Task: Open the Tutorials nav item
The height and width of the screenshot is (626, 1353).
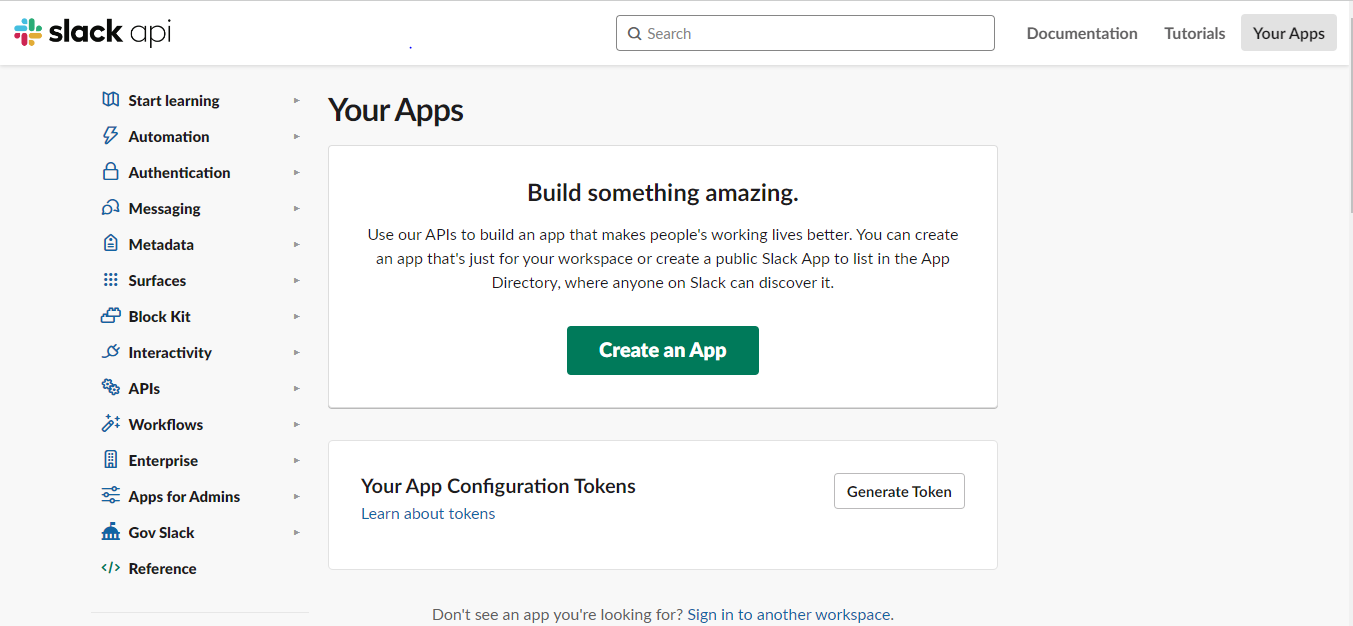Action: pyautogui.click(x=1194, y=33)
